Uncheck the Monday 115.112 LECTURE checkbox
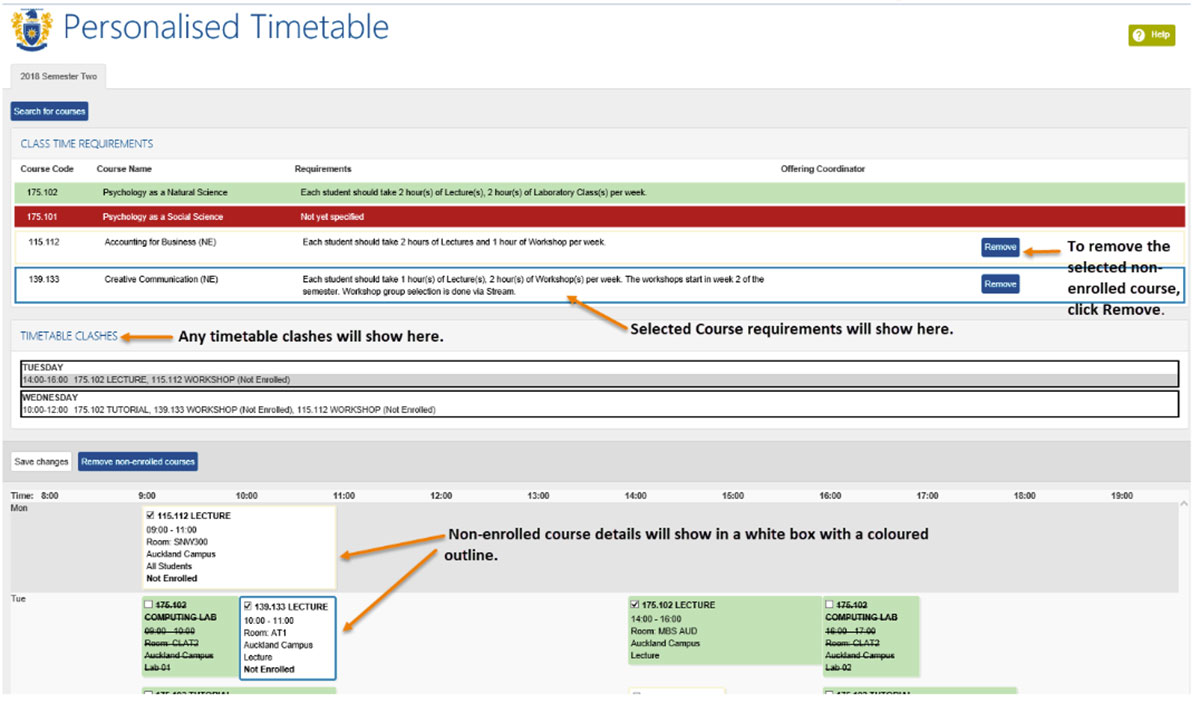This screenshot has width=1200, height=720. pos(150,516)
